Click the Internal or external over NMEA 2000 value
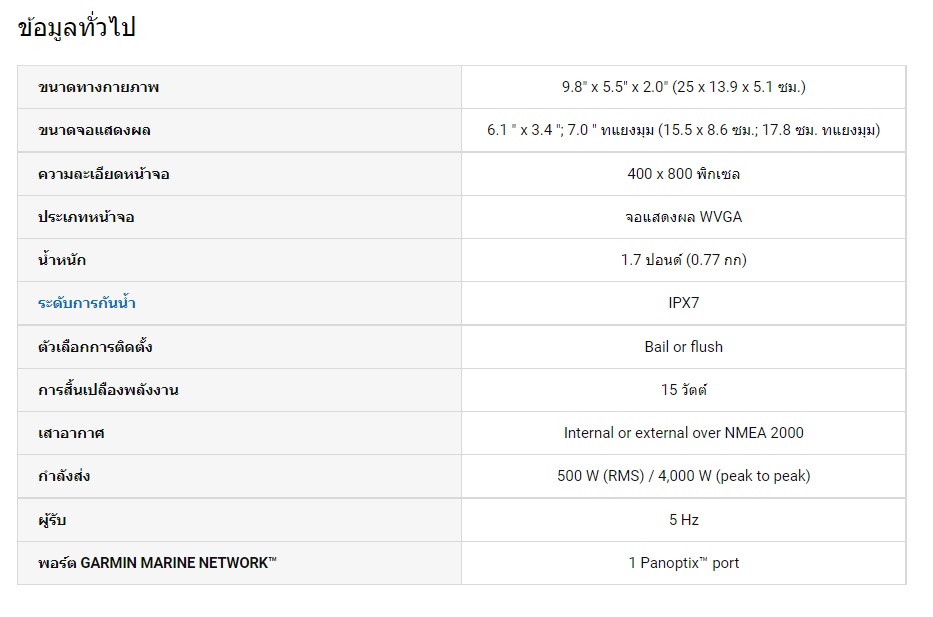 684,433
